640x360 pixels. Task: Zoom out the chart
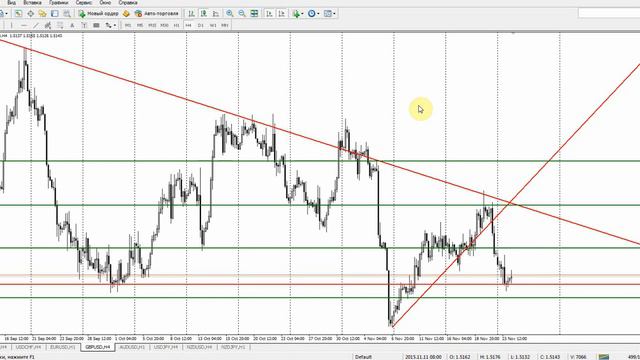242,13
